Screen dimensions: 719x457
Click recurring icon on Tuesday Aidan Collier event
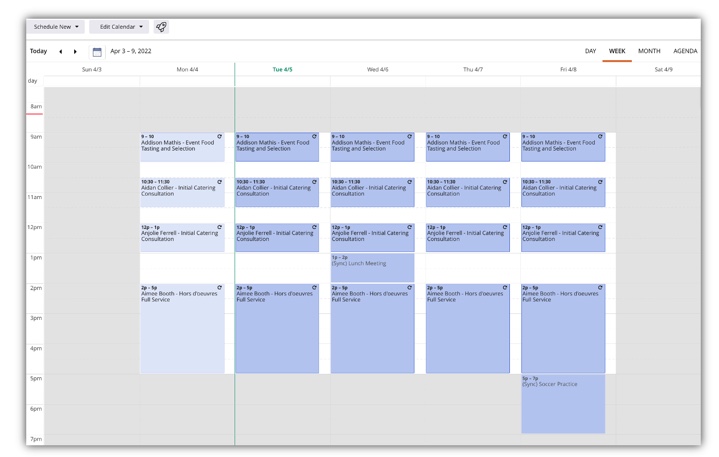(x=315, y=182)
